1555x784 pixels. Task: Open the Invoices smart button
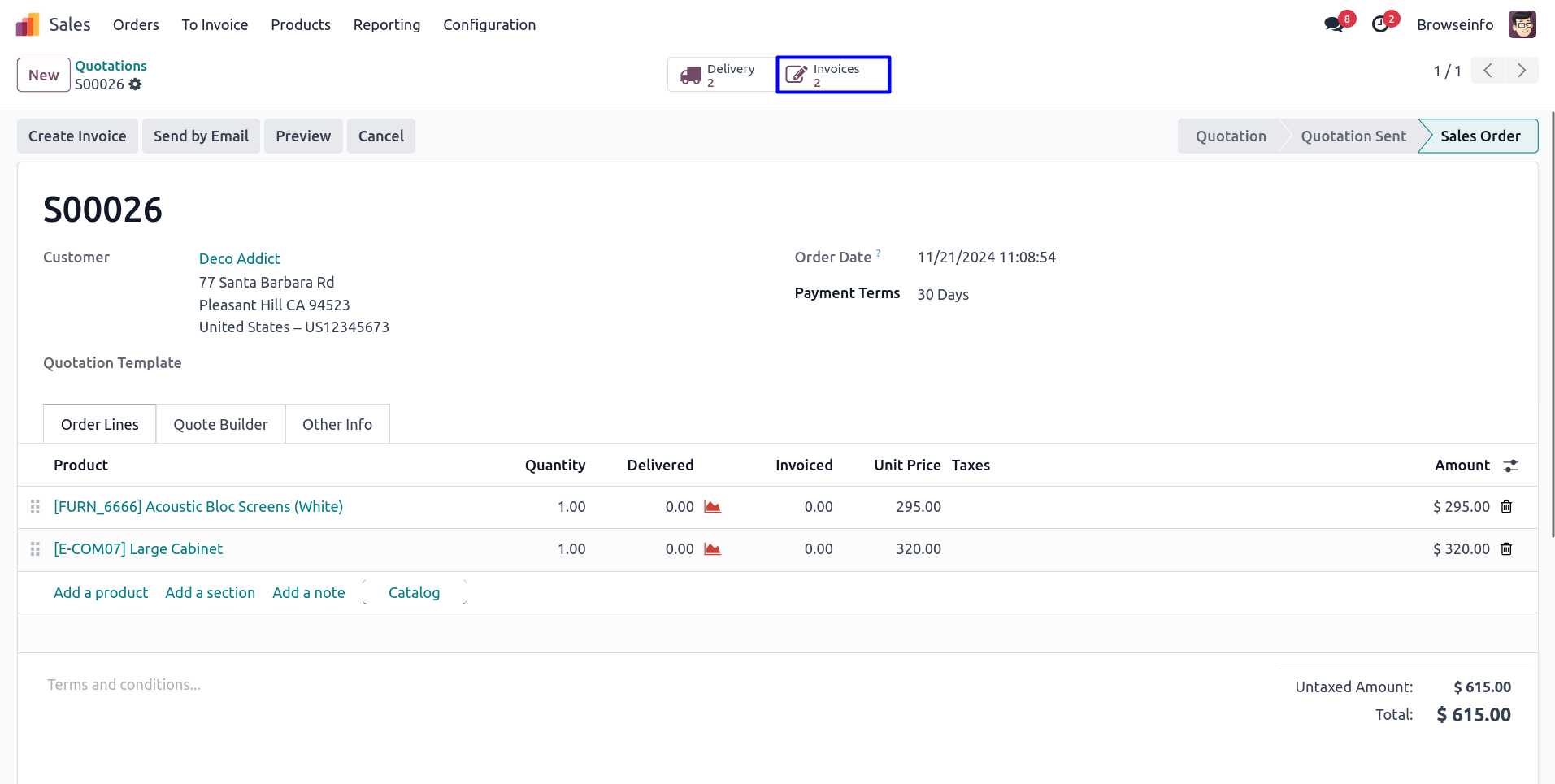833,75
